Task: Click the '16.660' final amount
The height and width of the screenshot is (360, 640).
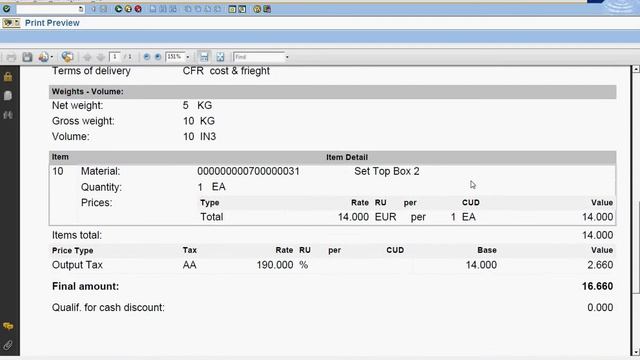Action: click(598, 286)
